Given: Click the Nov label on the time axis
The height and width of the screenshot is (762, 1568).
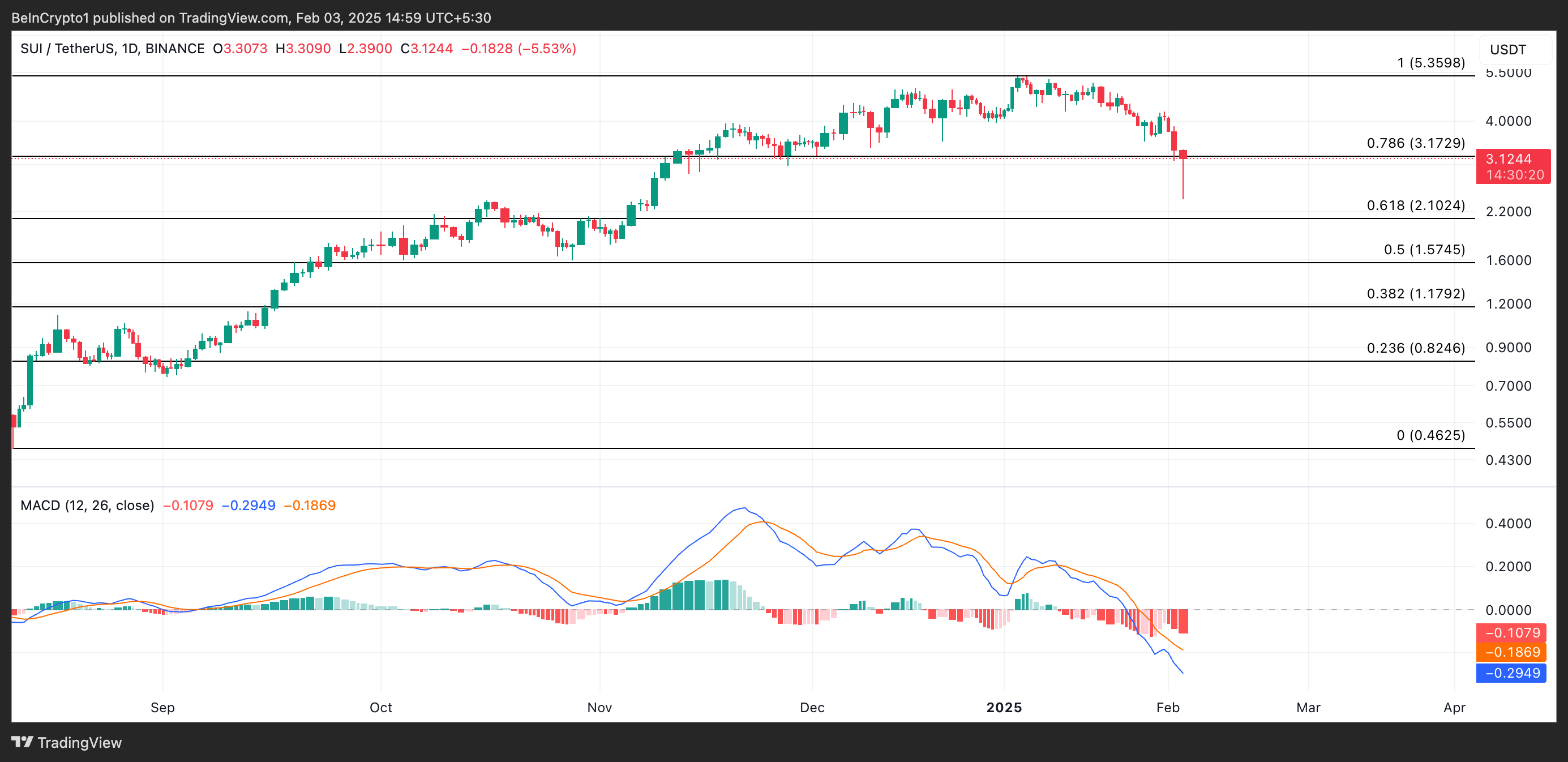Looking at the screenshot, I should tap(599, 707).
